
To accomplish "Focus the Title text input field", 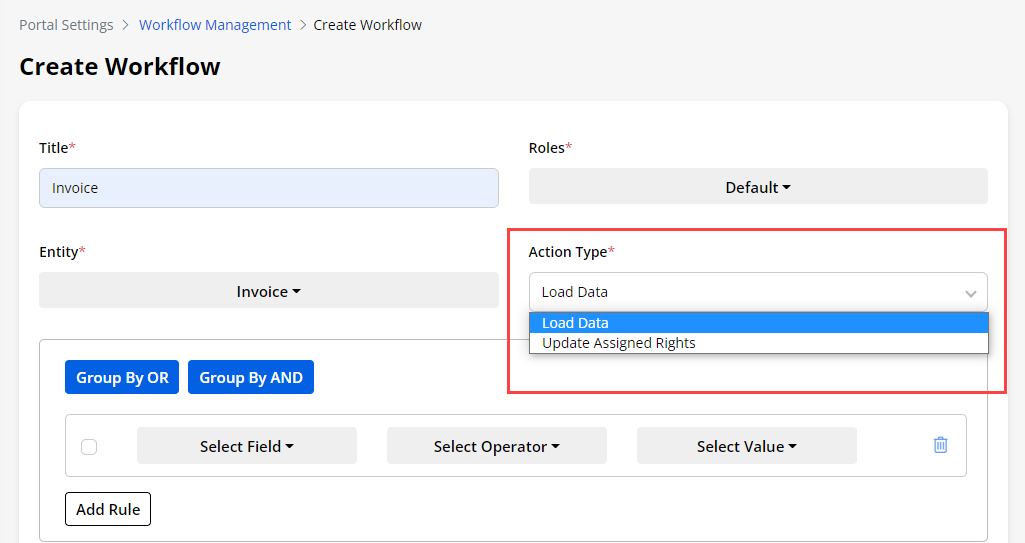I will tap(268, 188).
